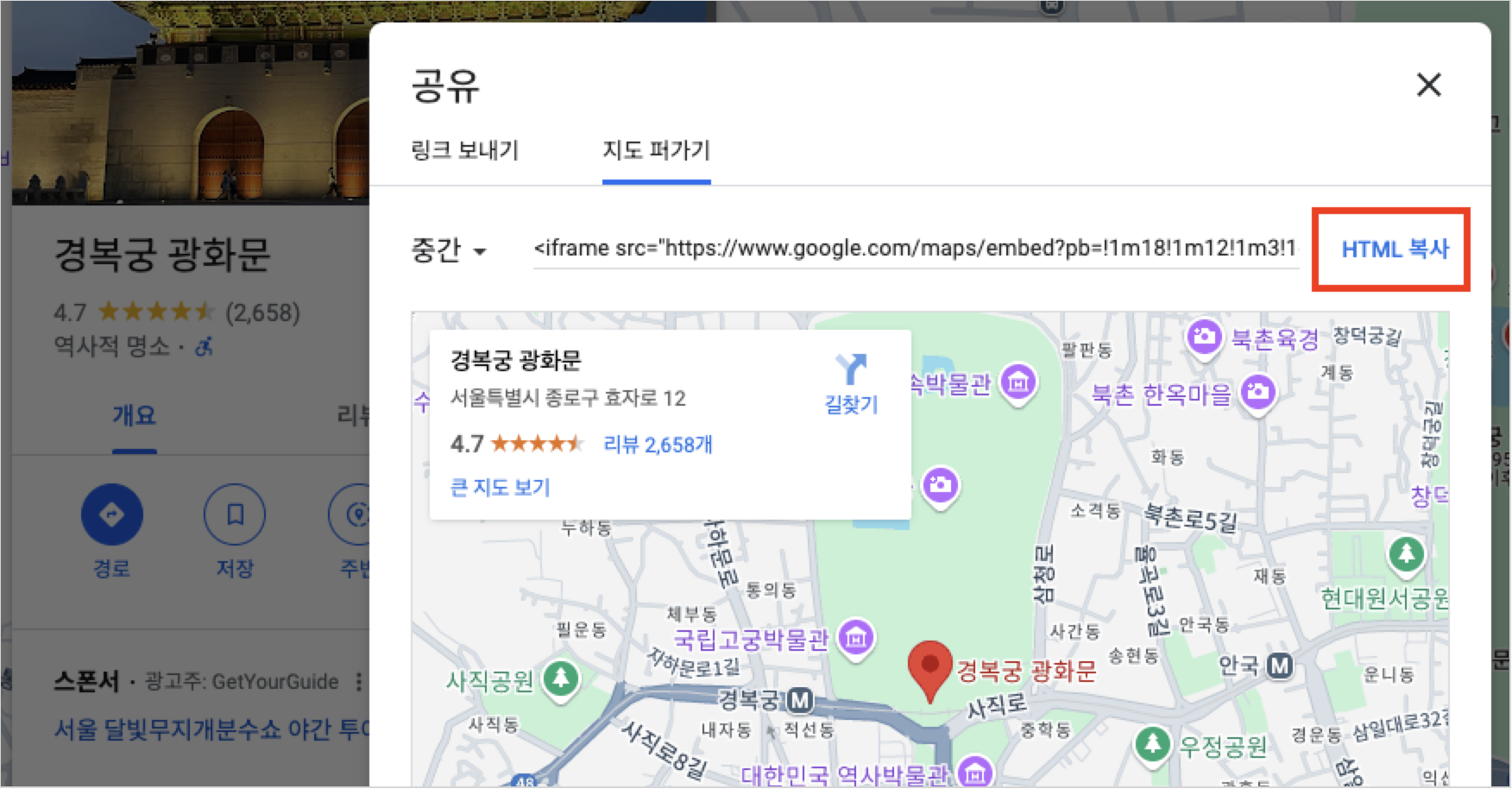Click the 안국 metro station M icon
This screenshot has height=789, width=1512.
tap(1280, 666)
